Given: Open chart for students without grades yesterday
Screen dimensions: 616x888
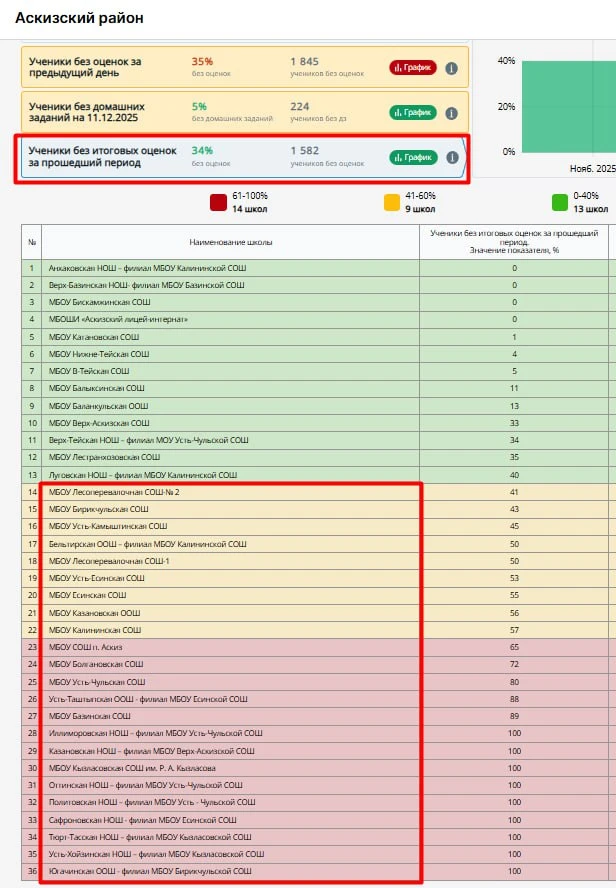Looking at the screenshot, I should (x=413, y=67).
